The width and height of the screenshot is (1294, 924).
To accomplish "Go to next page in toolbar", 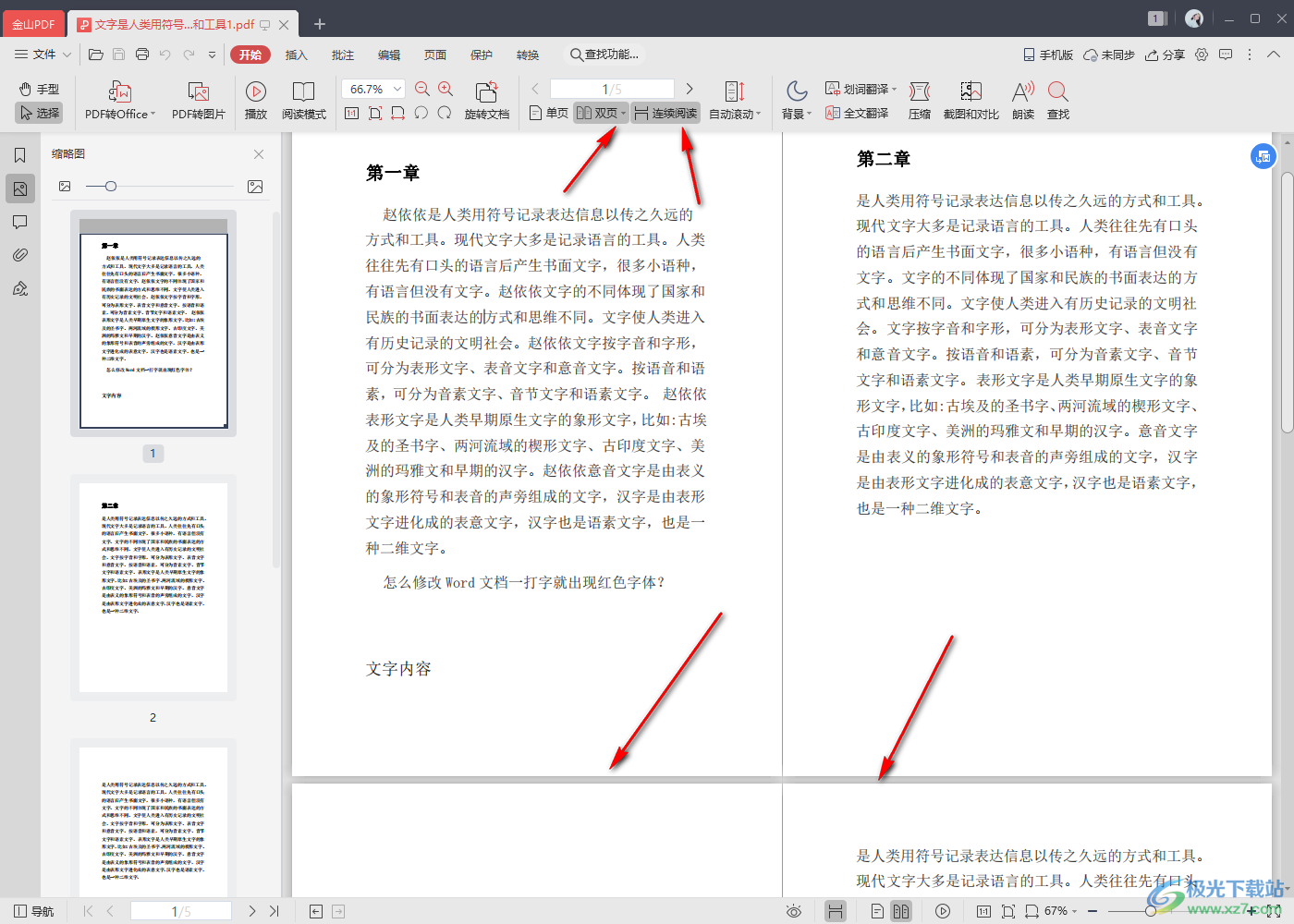I will coord(689,89).
